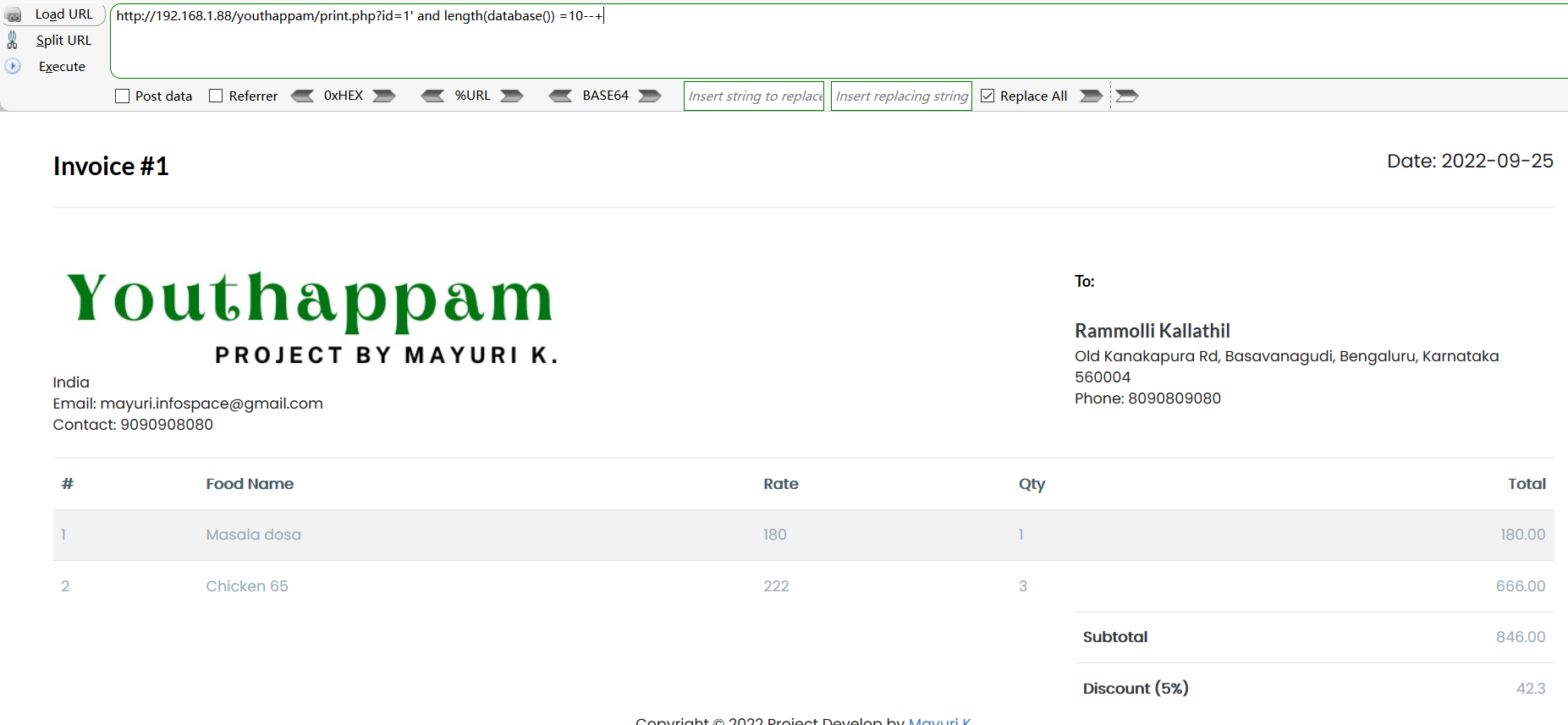The image size is (1568, 725).
Task: Click the 'Insert string to replace' field
Action: pyautogui.click(x=754, y=96)
